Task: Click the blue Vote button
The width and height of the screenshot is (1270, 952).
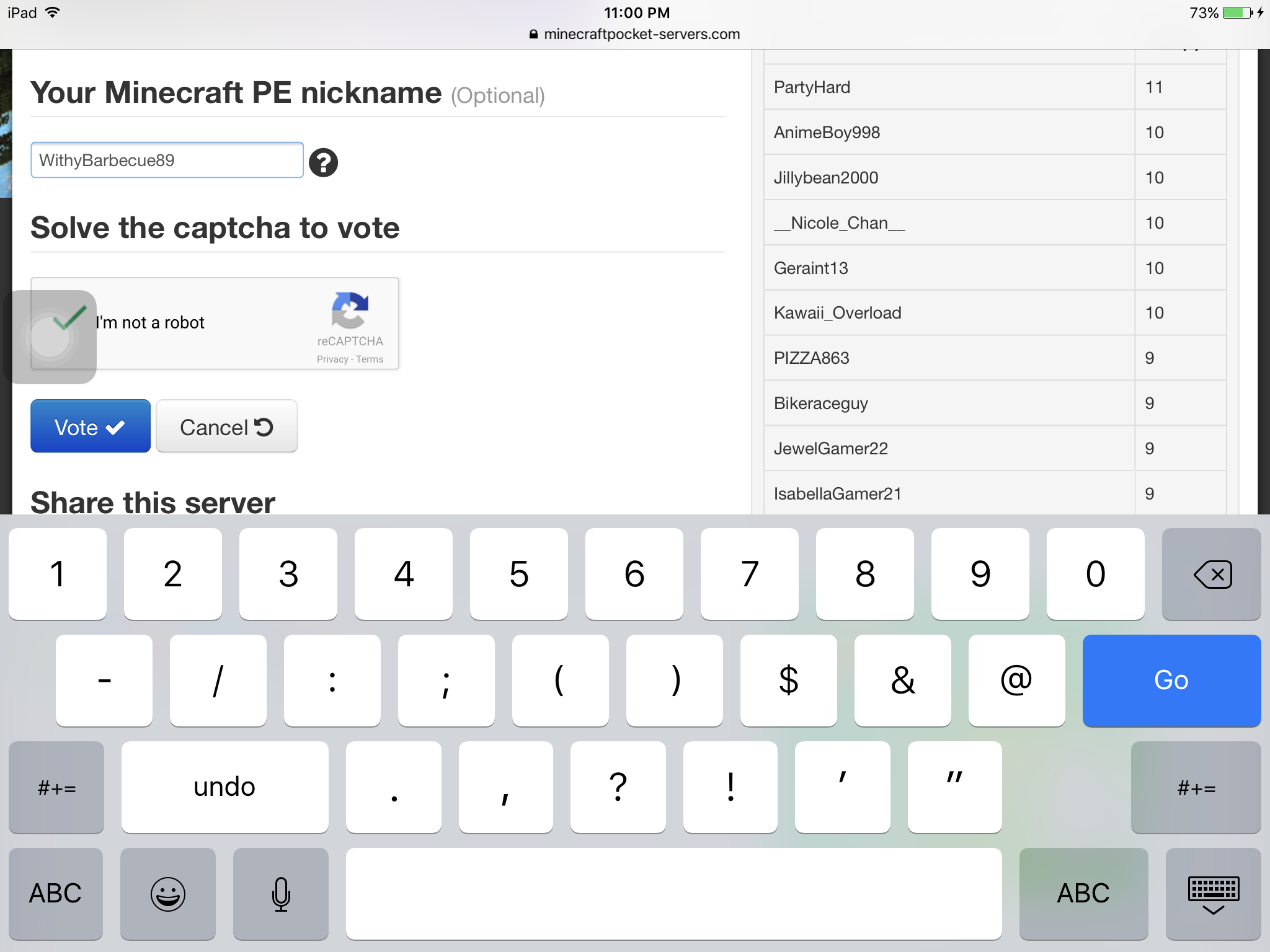Action: click(x=91, y=426)
